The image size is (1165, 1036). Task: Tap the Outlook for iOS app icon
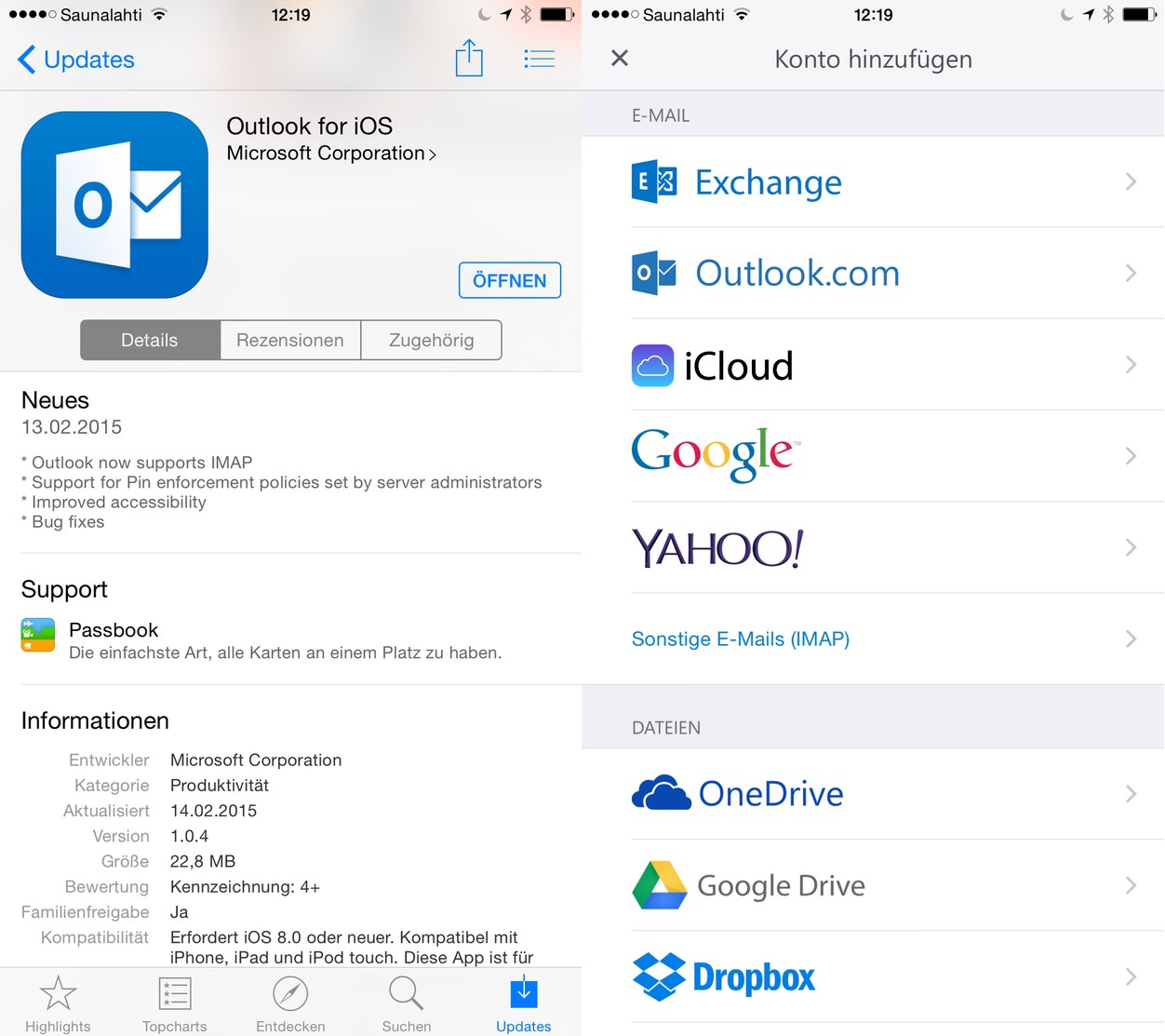114,205
